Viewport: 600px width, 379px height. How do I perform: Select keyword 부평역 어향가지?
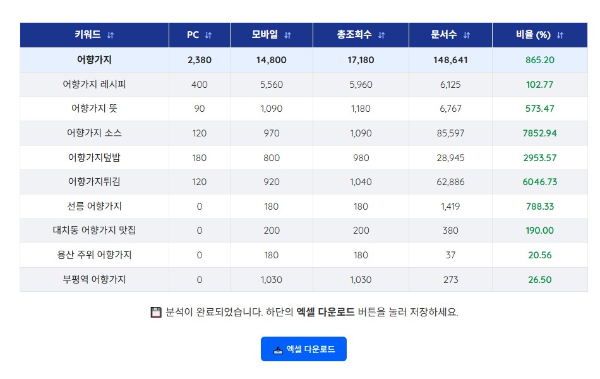click(x=94, y=279)
